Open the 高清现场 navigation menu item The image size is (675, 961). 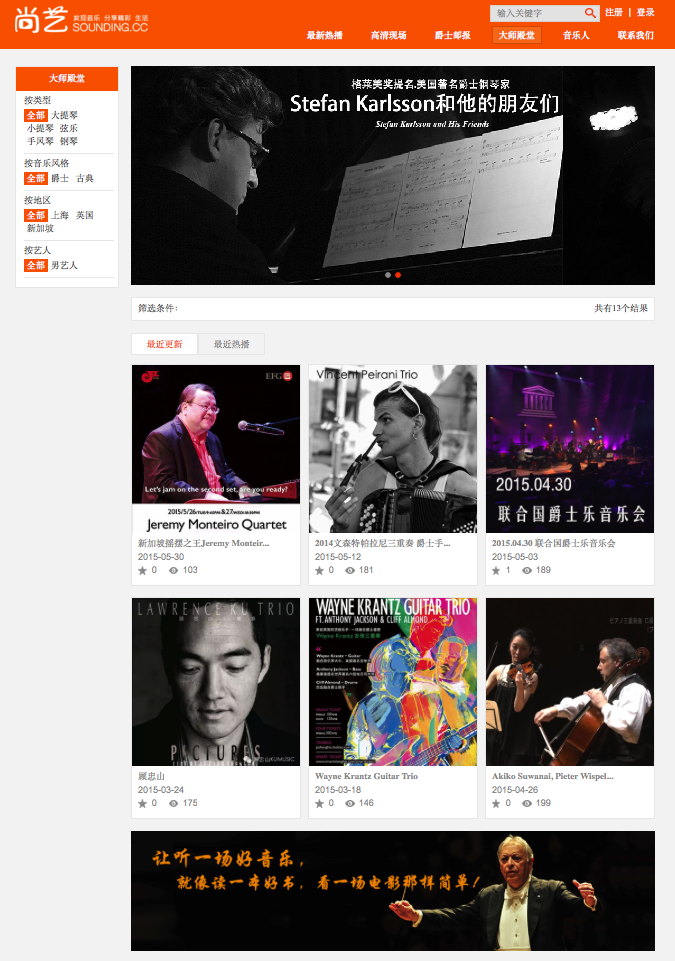pos(389,36)
